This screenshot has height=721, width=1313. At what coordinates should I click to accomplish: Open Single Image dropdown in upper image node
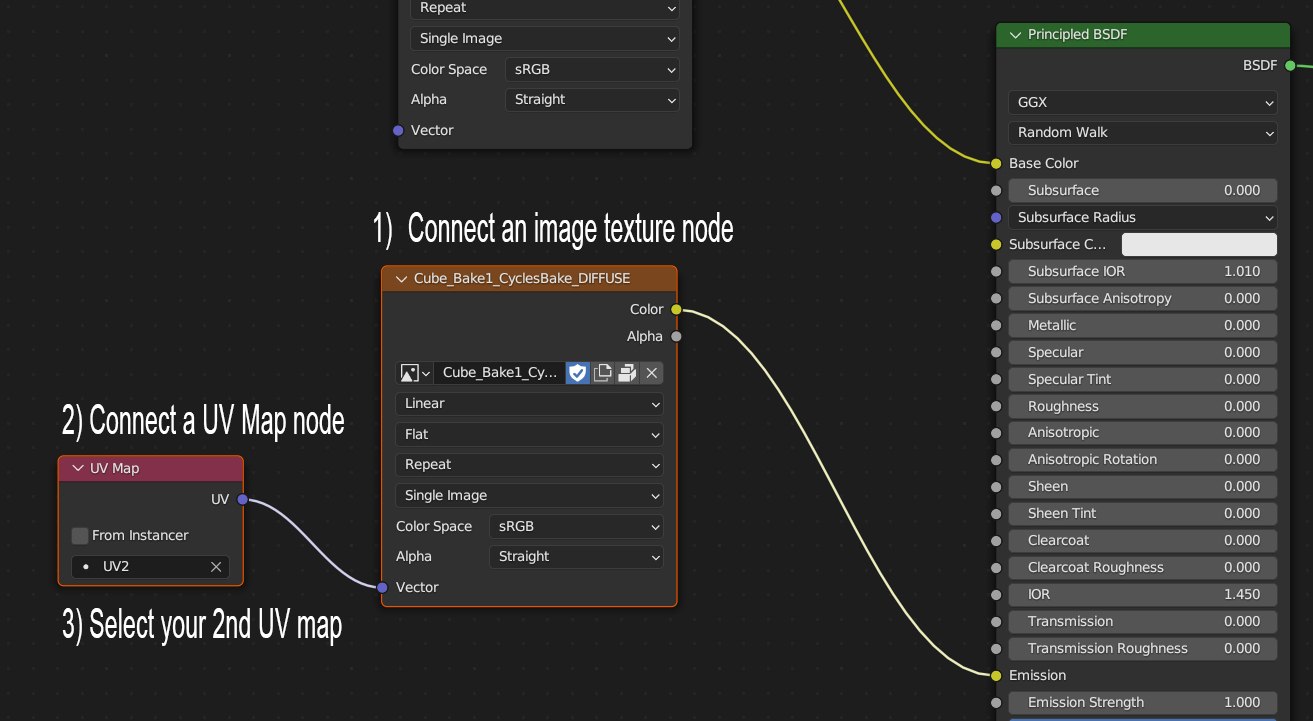click(x=545, y=39)
